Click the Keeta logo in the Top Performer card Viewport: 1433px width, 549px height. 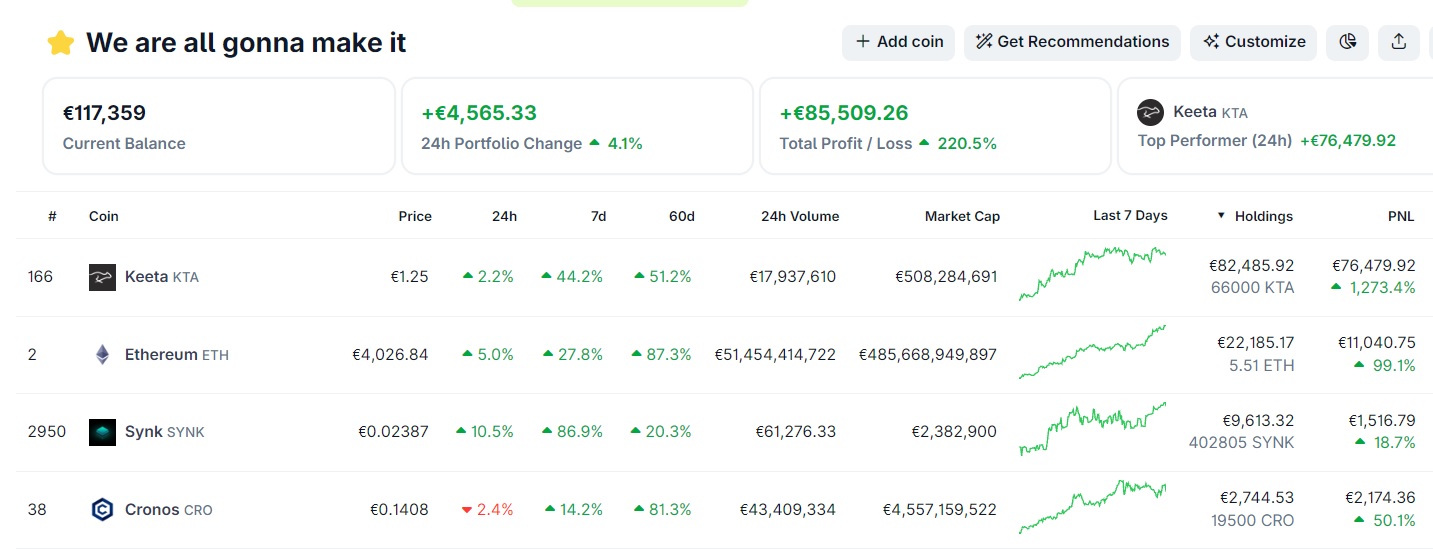coord(1151,113)
